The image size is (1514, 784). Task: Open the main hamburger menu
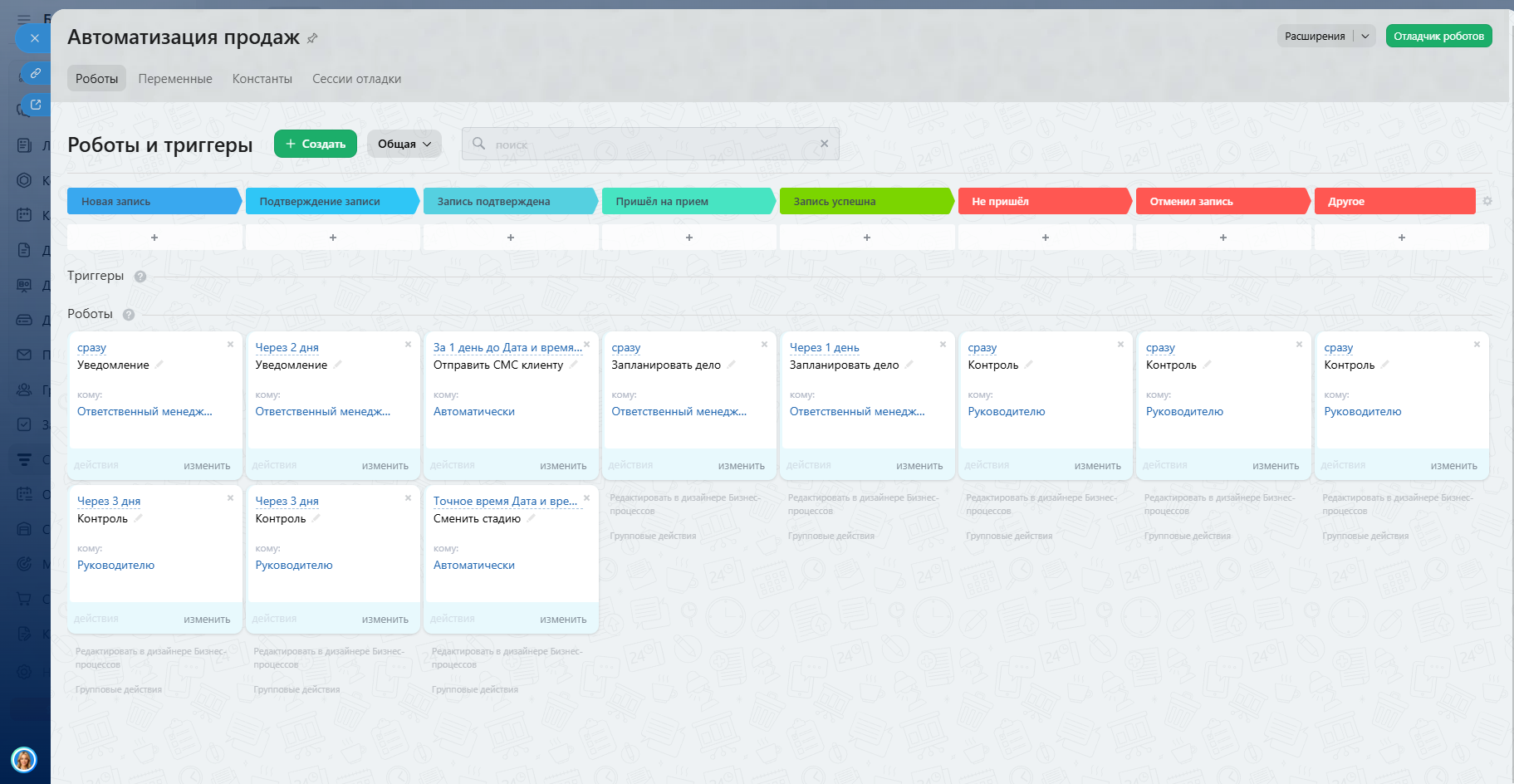pyautogui.click(x=24, y=18)
